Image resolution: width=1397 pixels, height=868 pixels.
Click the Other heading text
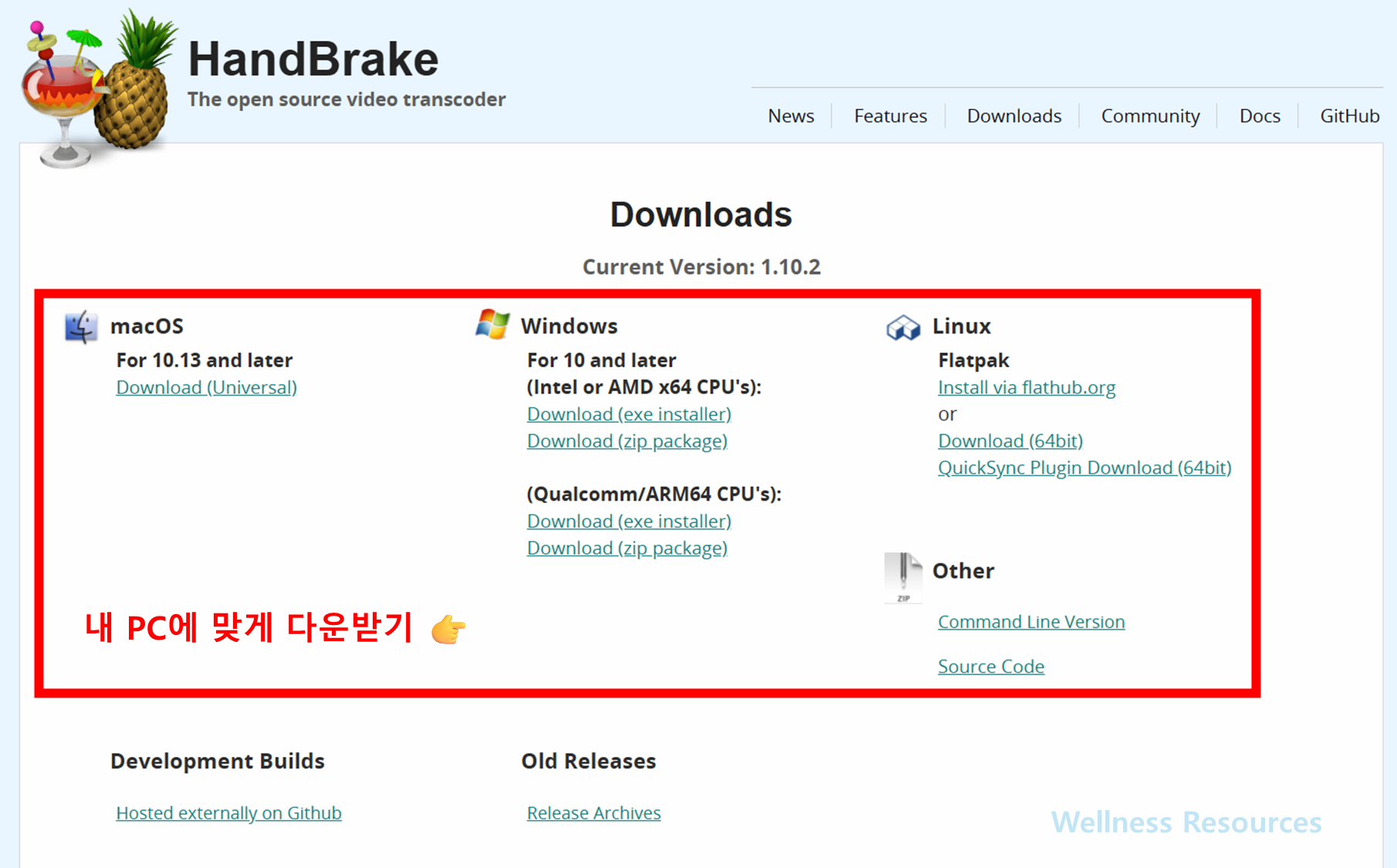tap(963, 571)
